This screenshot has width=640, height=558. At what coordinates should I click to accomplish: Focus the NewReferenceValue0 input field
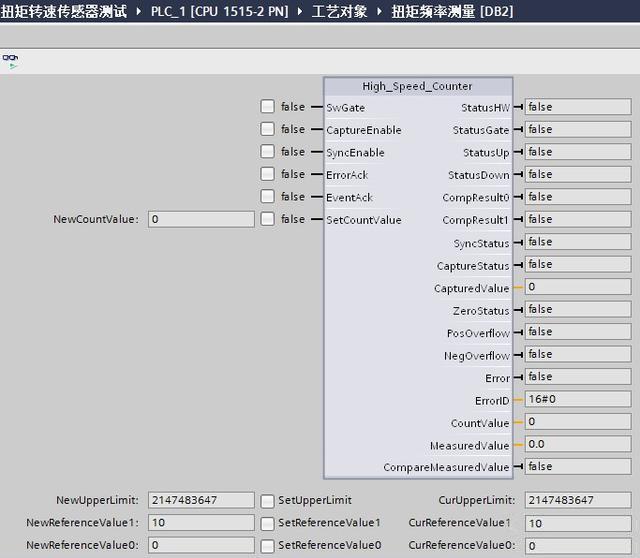click(201, 545)
